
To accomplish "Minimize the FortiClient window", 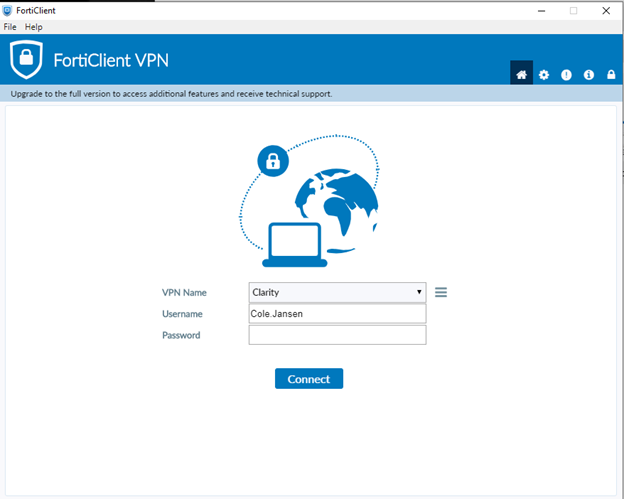I will coord(541,11).
